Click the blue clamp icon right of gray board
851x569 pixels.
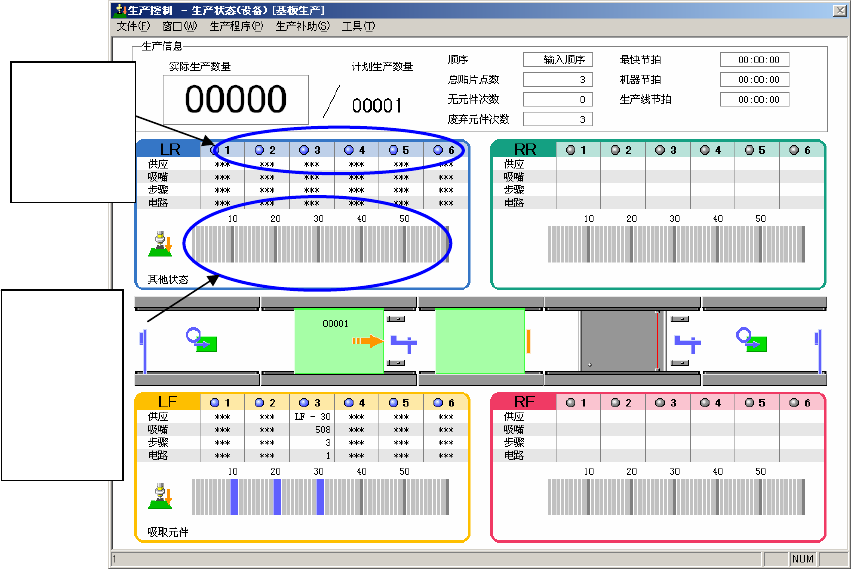pos(687,343)
